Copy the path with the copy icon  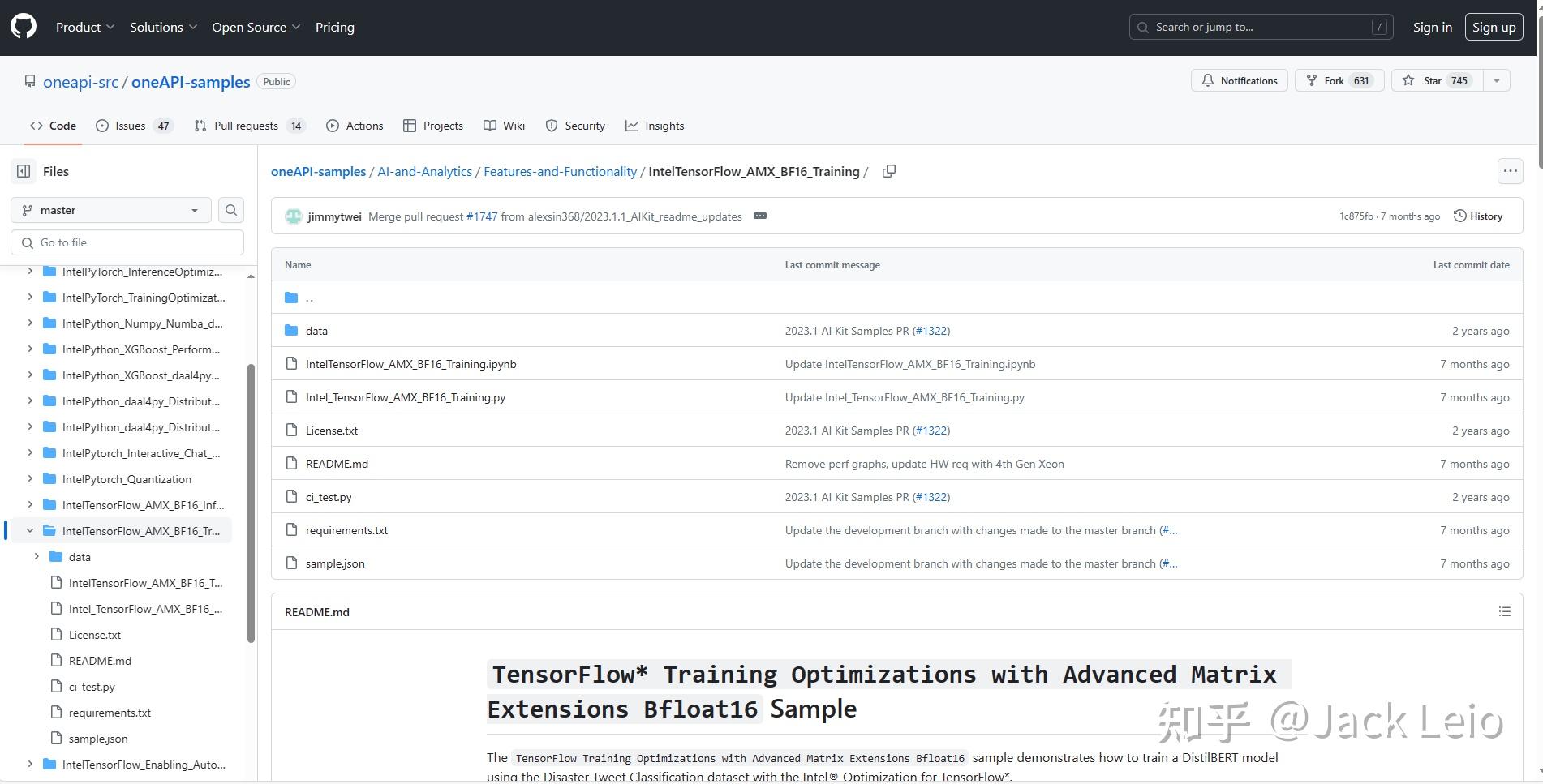click(889, 171)
